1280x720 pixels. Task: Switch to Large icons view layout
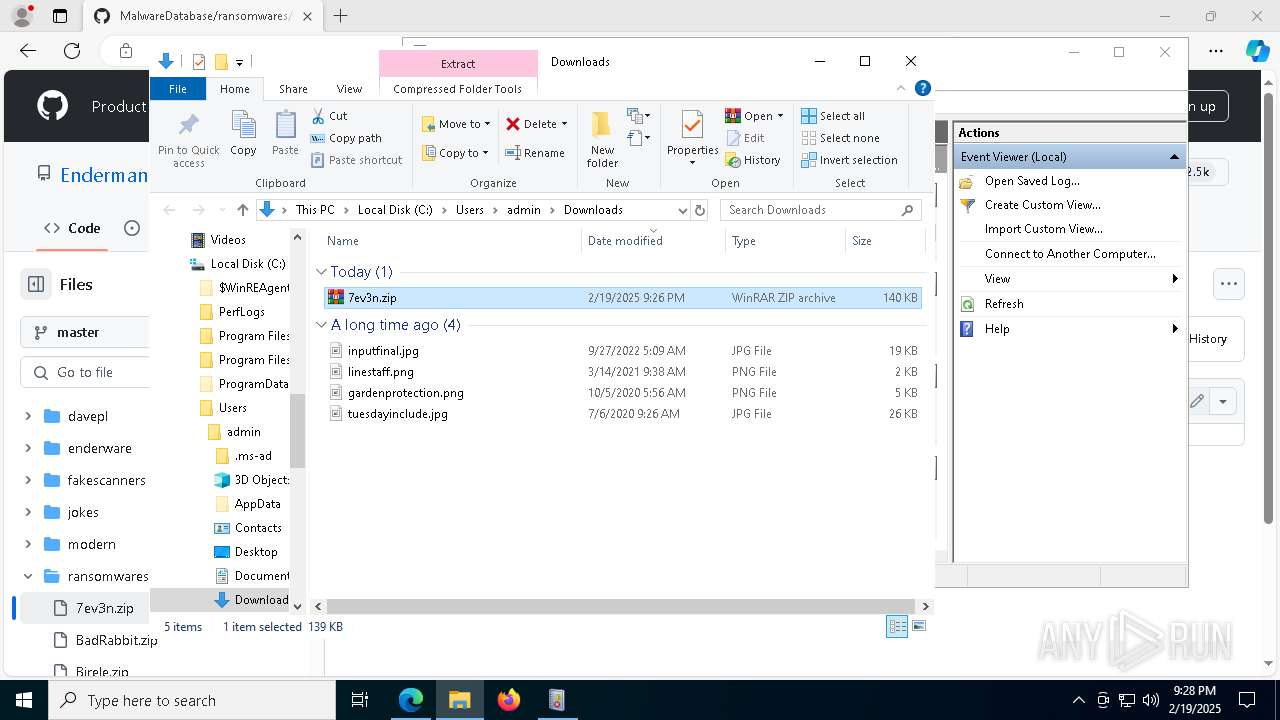click(919, 626)
